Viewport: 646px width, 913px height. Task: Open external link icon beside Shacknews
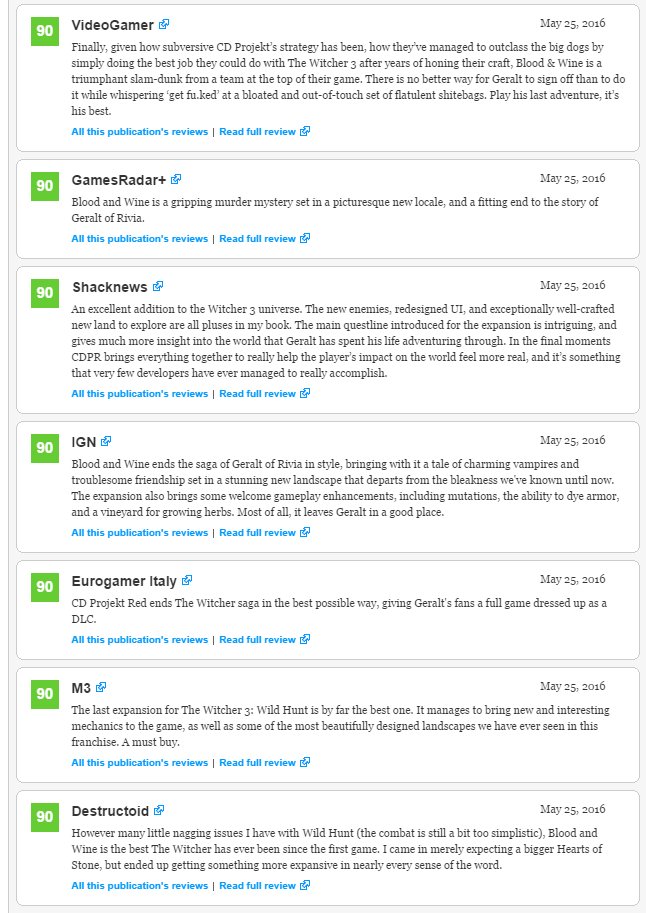[x=158, y=286]
